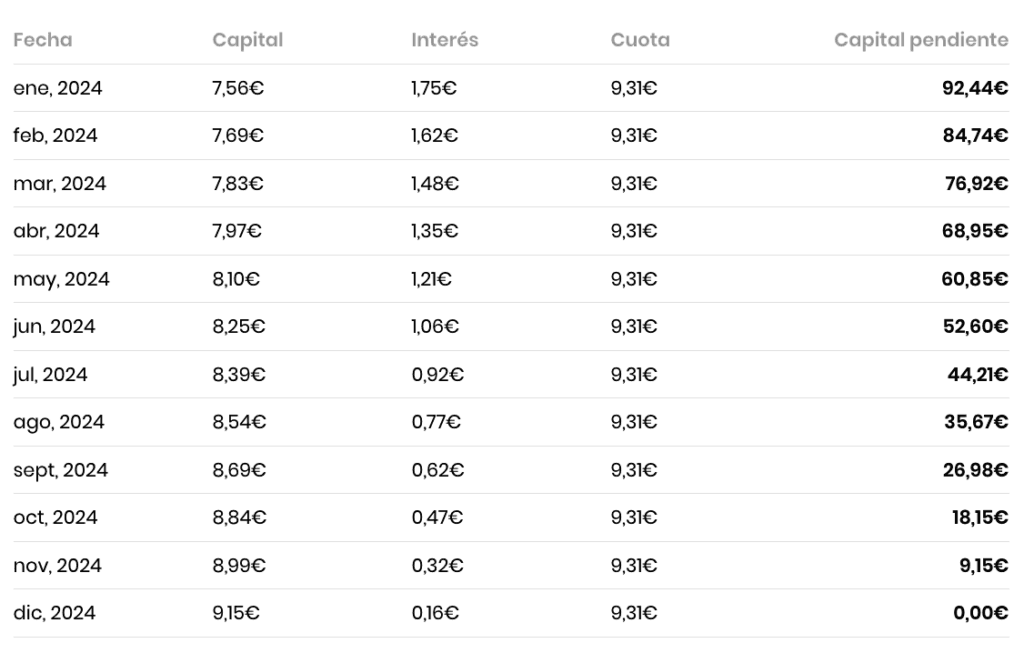
Task: Click the Cuota column header
Action: pos(640,40)
